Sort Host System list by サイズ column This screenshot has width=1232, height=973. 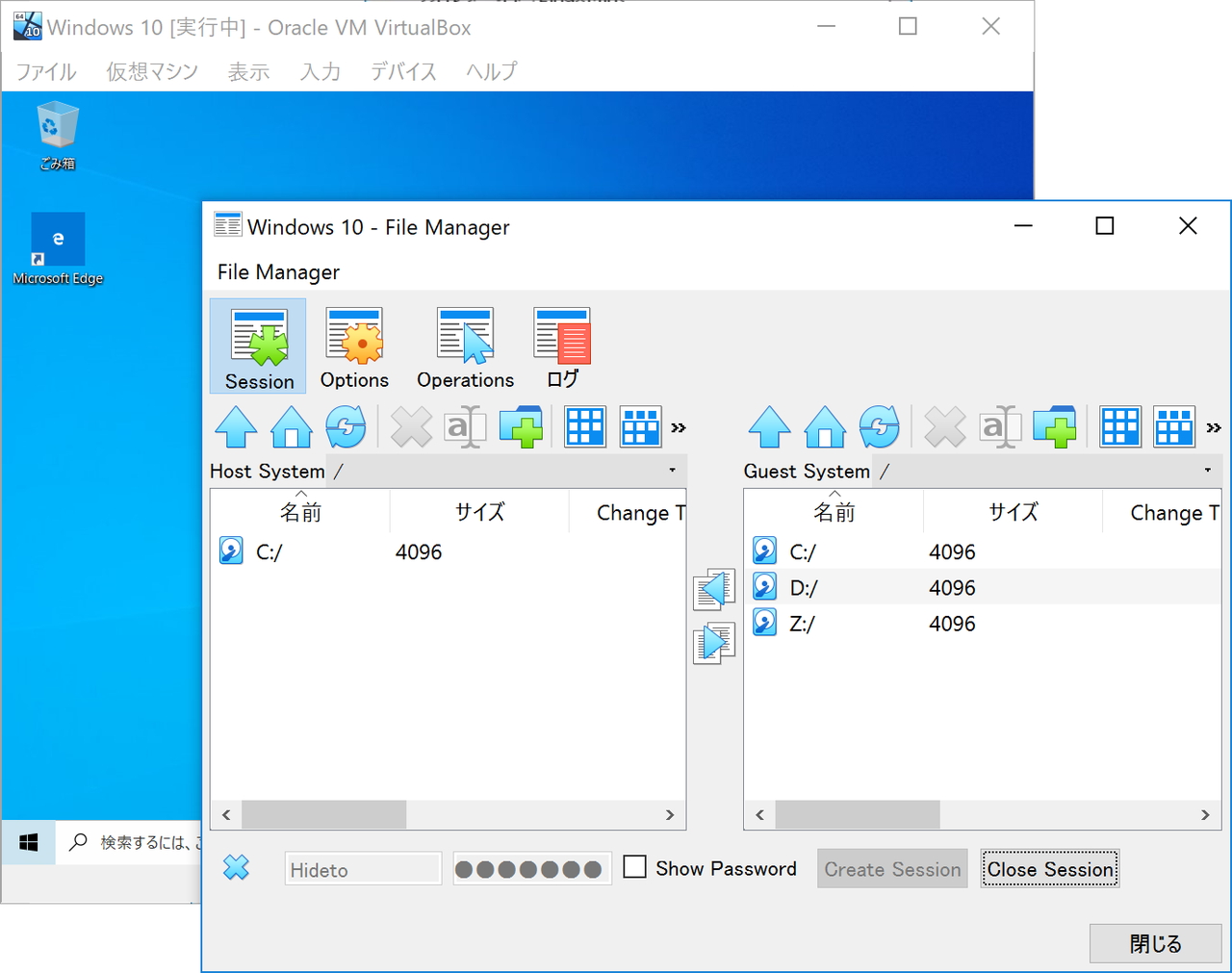[479, 512]
